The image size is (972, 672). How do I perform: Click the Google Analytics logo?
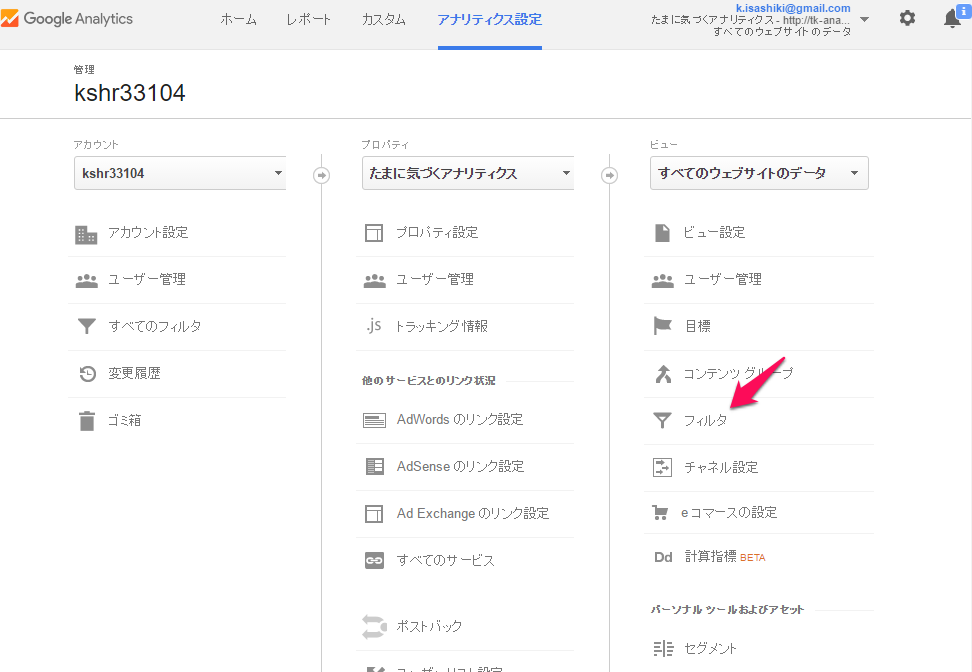click(67, 19)
